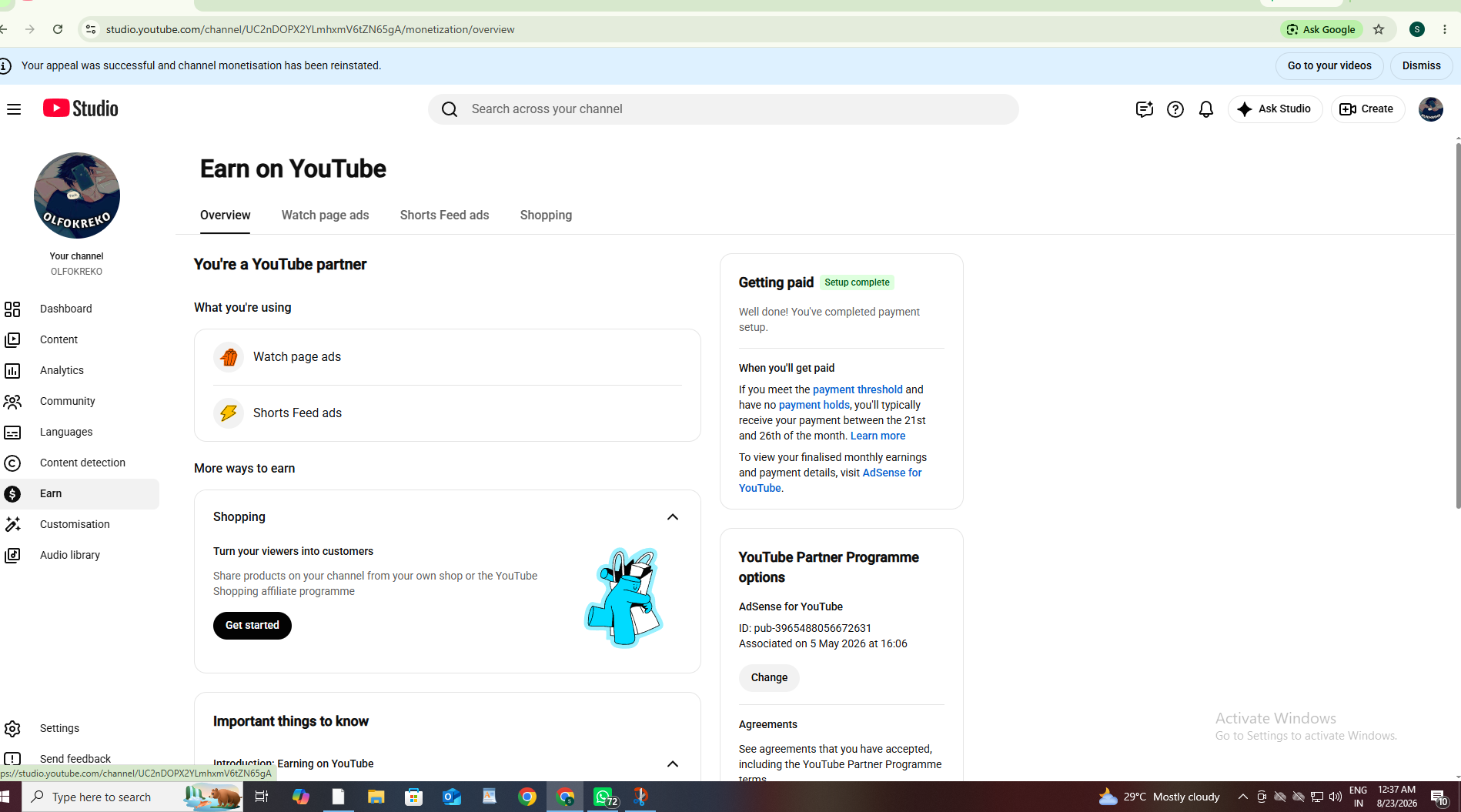The width and height of the screenshot is (1461, 812).
Task: Open WhatsApp from taskbar
Action: click(x=604, y=797)
